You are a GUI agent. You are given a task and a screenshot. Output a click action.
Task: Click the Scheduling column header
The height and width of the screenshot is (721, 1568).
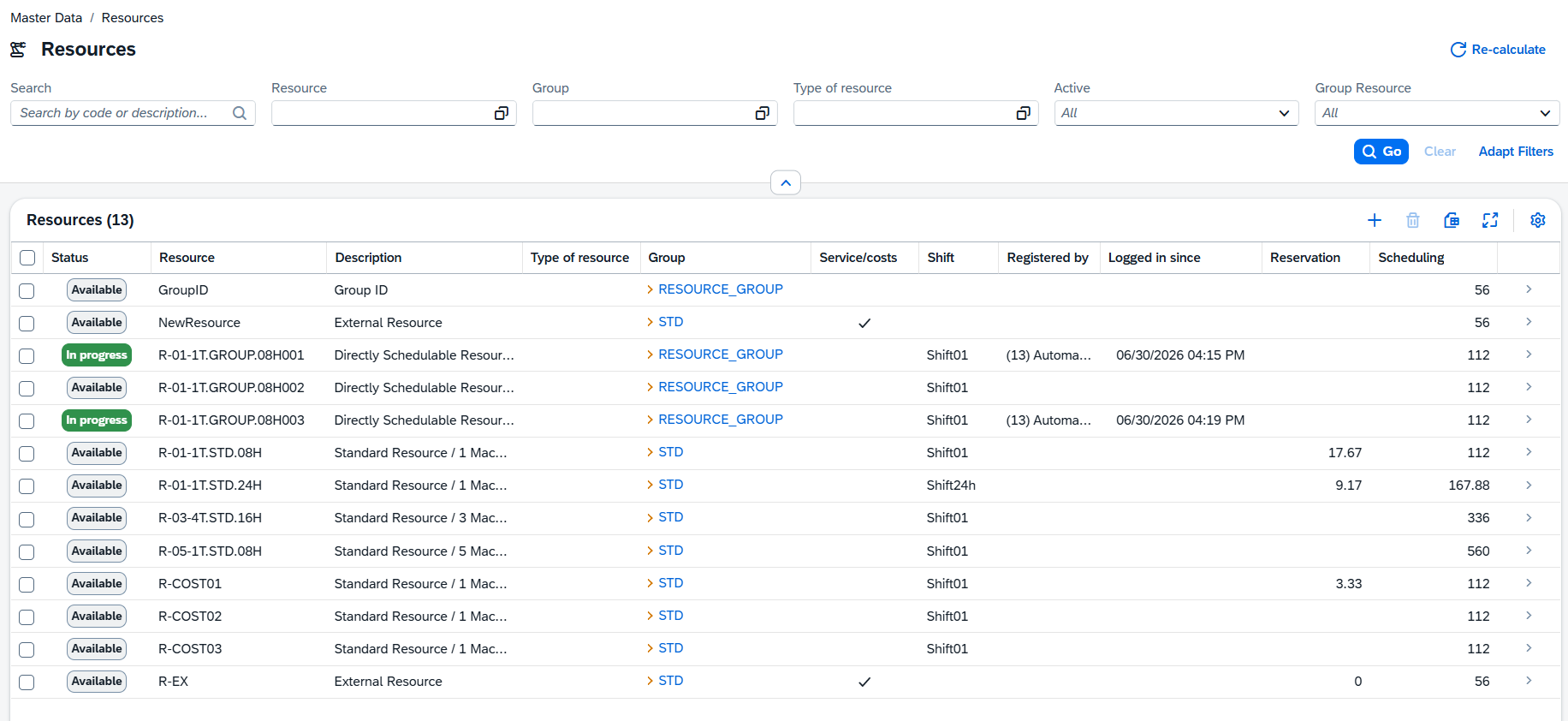1411,258
